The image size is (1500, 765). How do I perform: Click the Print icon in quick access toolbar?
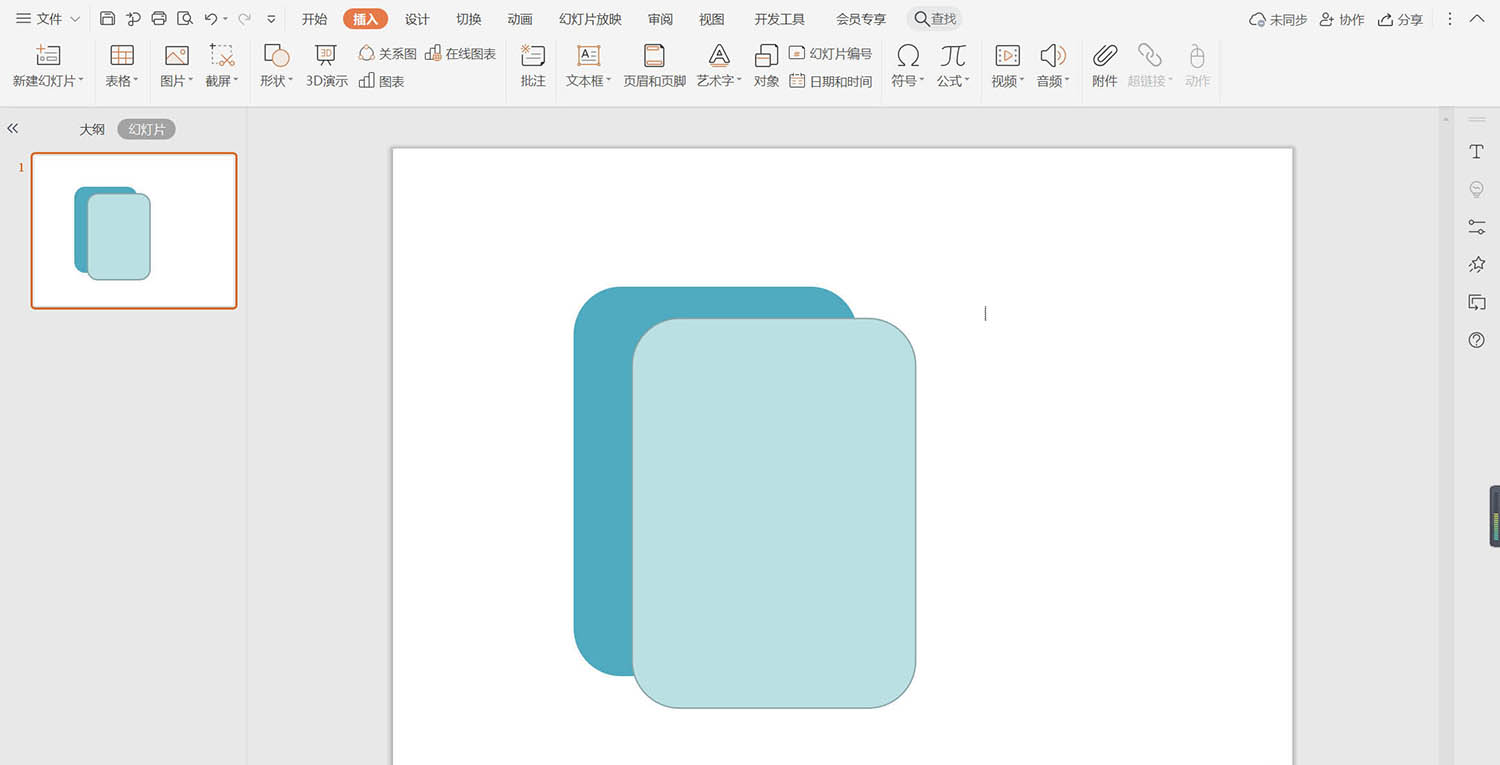[x=159, y=19]
